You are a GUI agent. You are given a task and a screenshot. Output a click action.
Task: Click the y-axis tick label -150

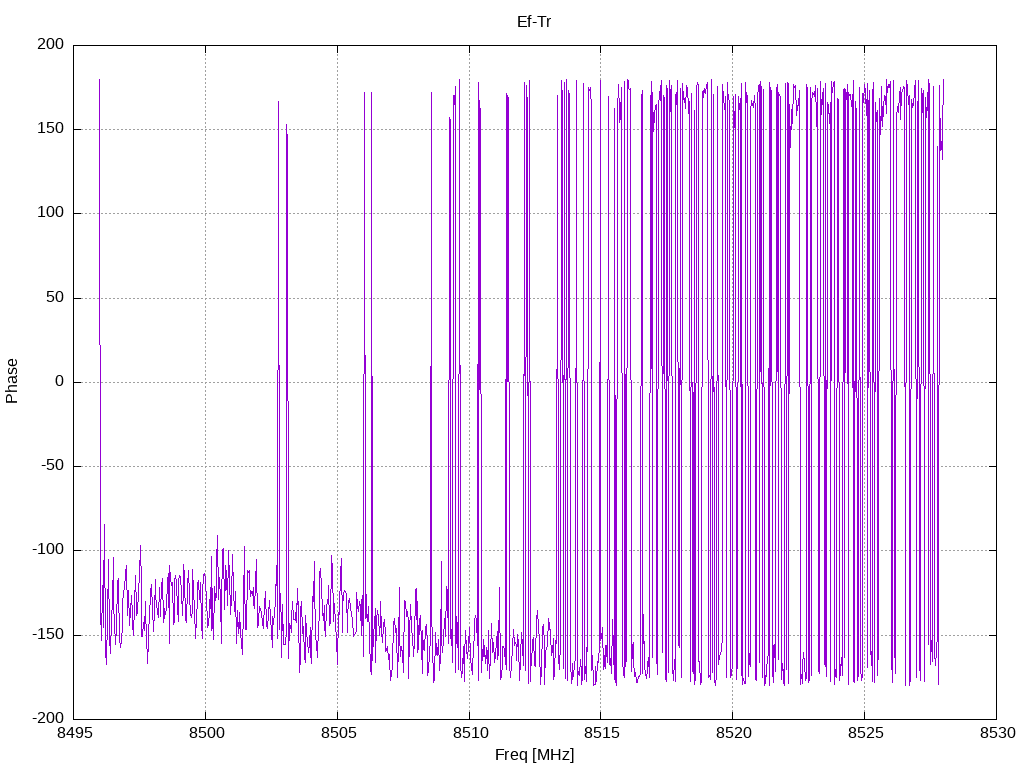tap(48, 634)
